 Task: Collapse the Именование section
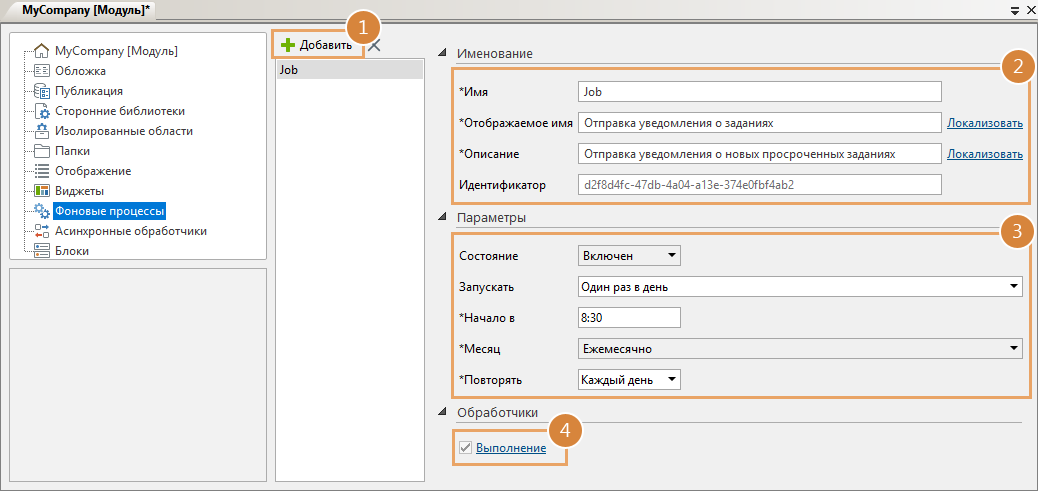[443, 53]
